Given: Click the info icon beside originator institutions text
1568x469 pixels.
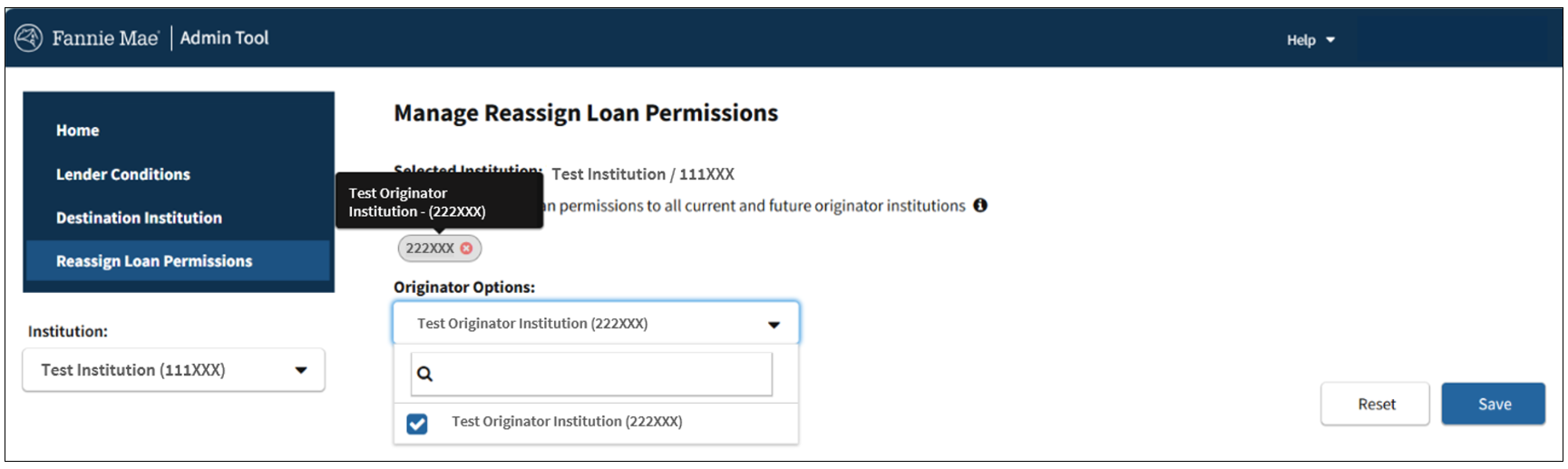Looking at the screenshot, I should (x=980, y=206).
